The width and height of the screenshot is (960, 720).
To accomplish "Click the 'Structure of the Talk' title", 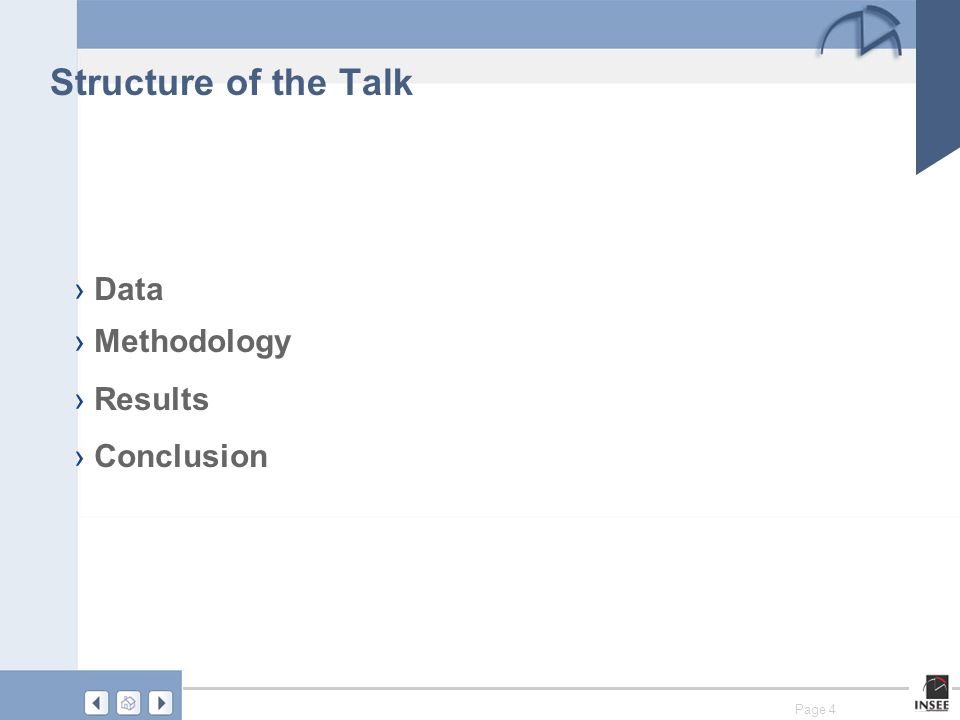I will click(231, 82).
